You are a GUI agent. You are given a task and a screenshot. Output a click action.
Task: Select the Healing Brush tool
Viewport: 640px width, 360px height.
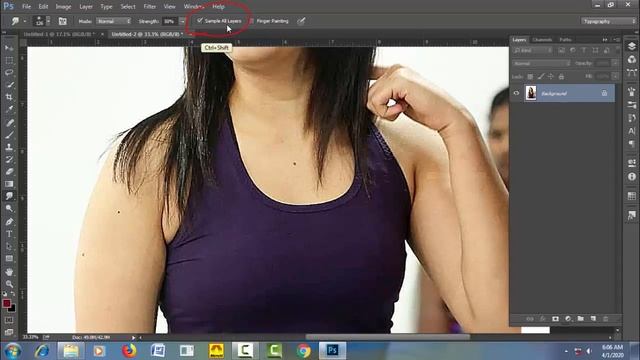click(x=9, y=122)
